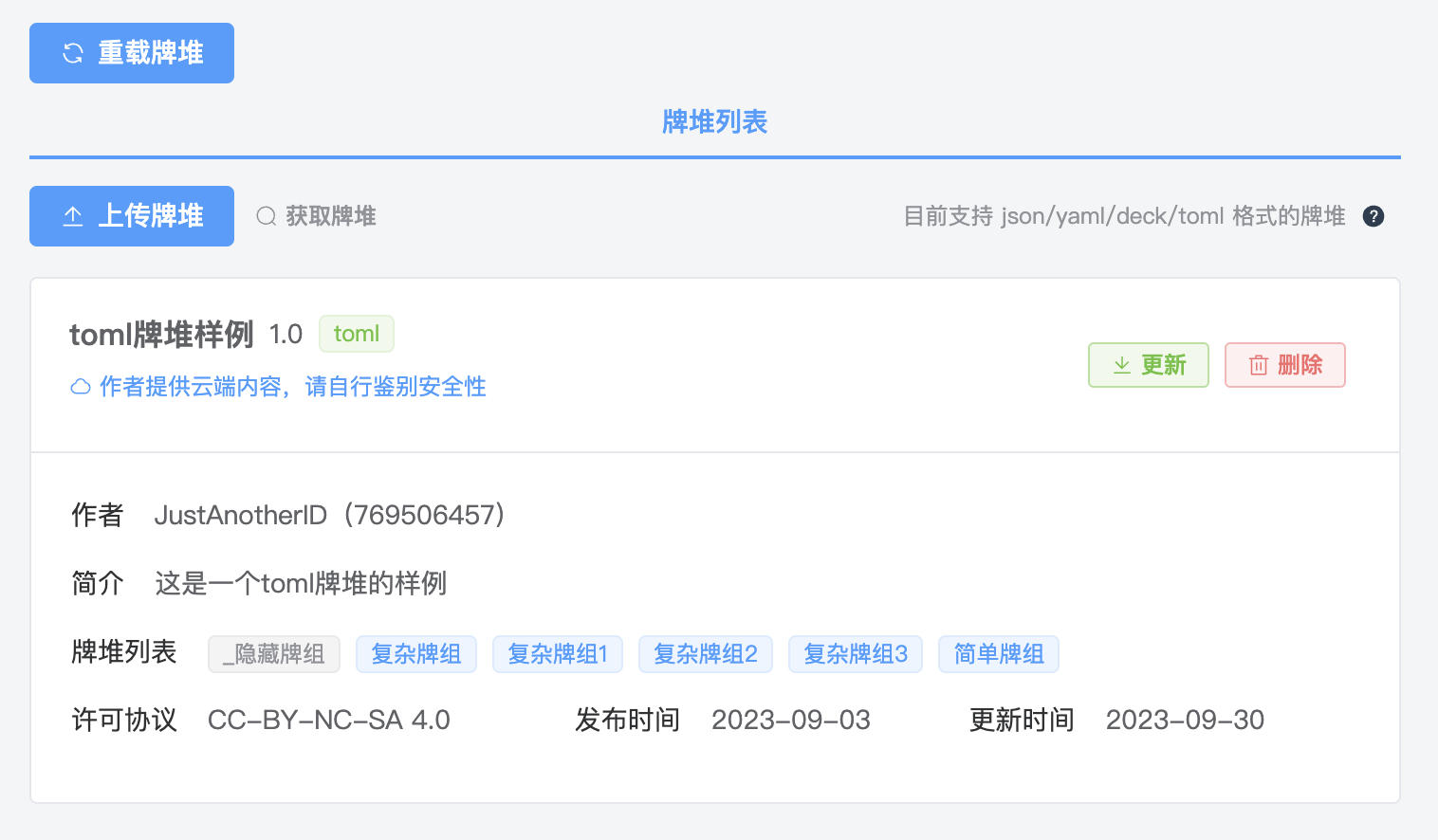Click the green toml format badge

[x=356, y=334]
